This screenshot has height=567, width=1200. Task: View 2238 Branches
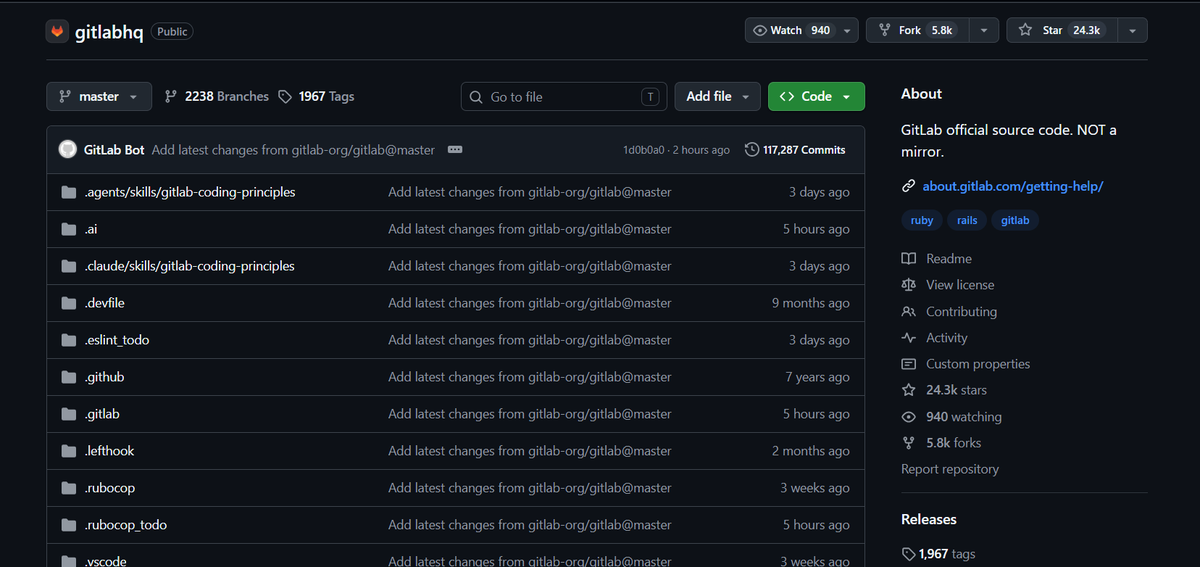click(217, 96)
